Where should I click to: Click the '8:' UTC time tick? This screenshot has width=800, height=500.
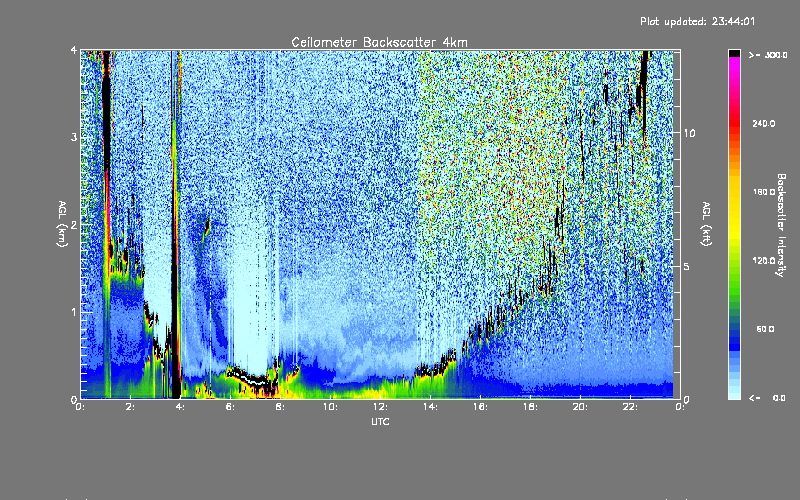point(281,407)
